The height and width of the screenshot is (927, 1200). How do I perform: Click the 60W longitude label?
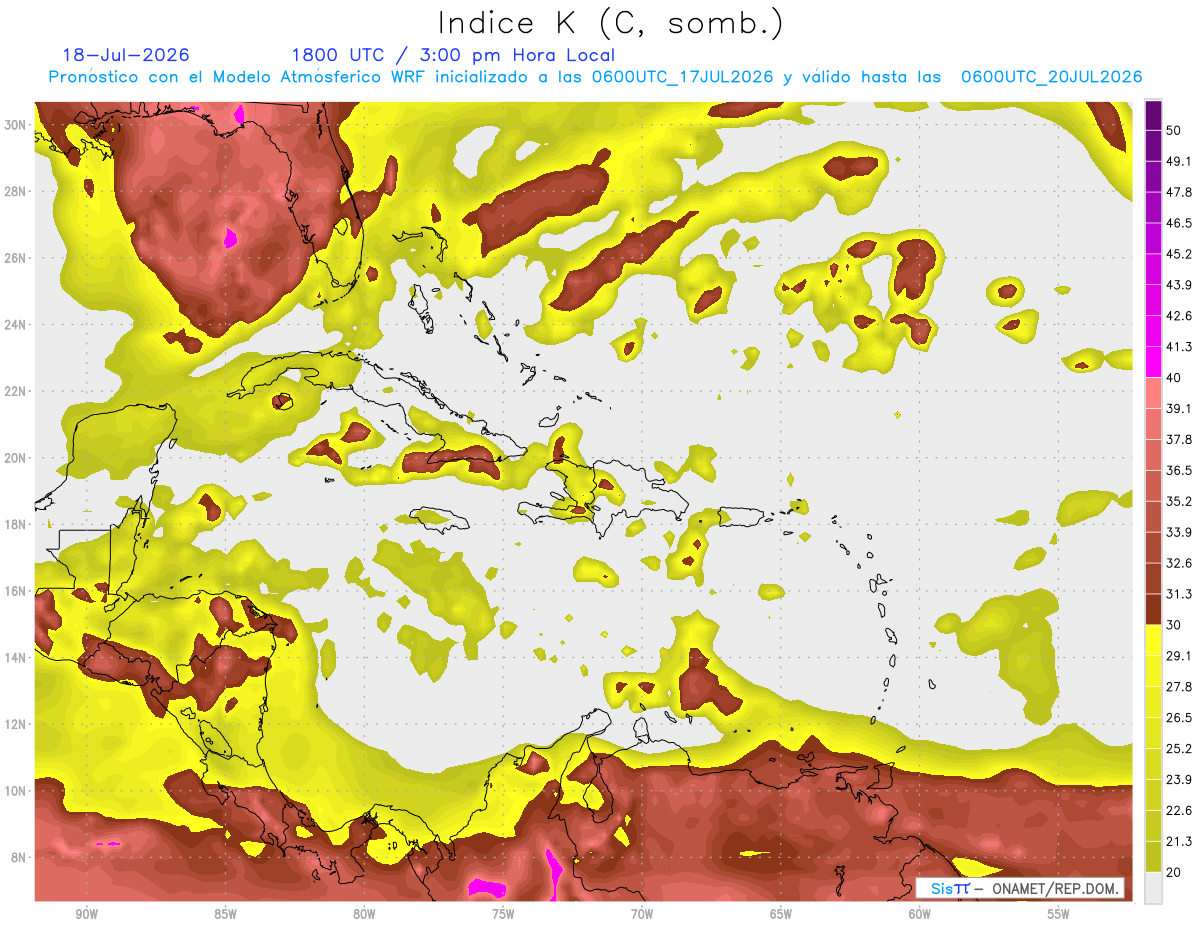click(920, 914)
